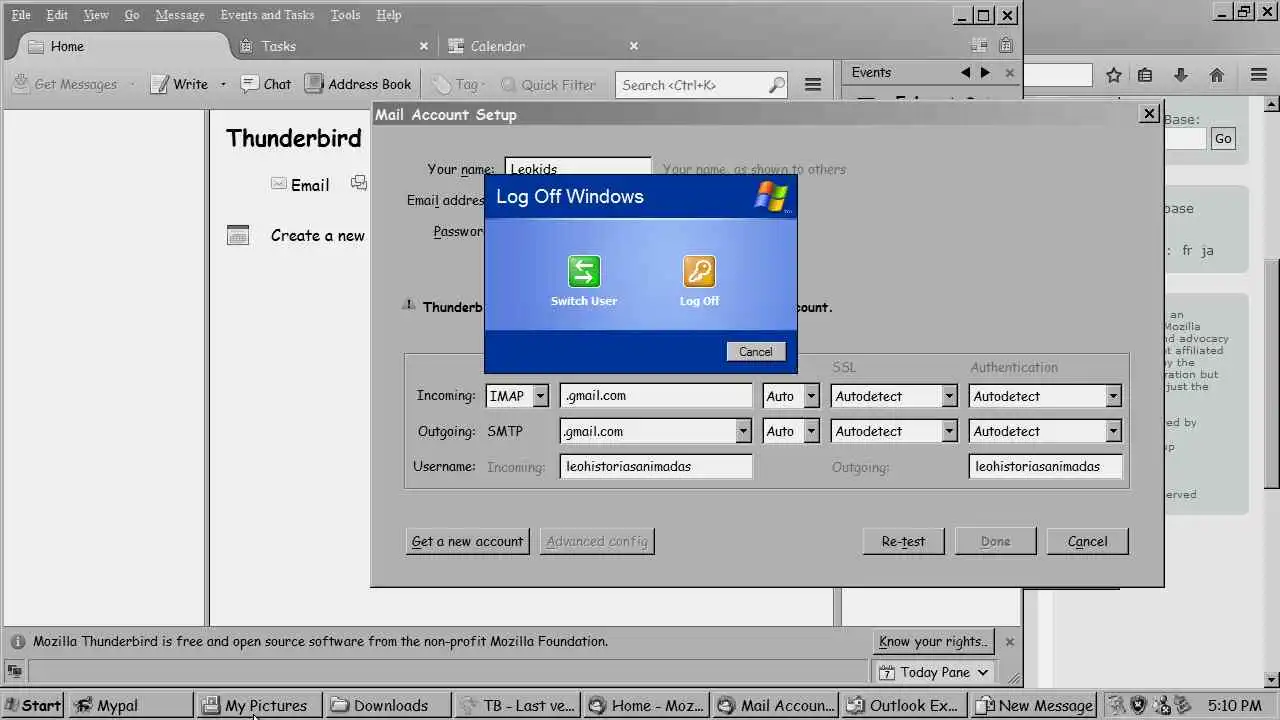
Task: Click the Know your rights button
Action: click(x=934, y=642)
